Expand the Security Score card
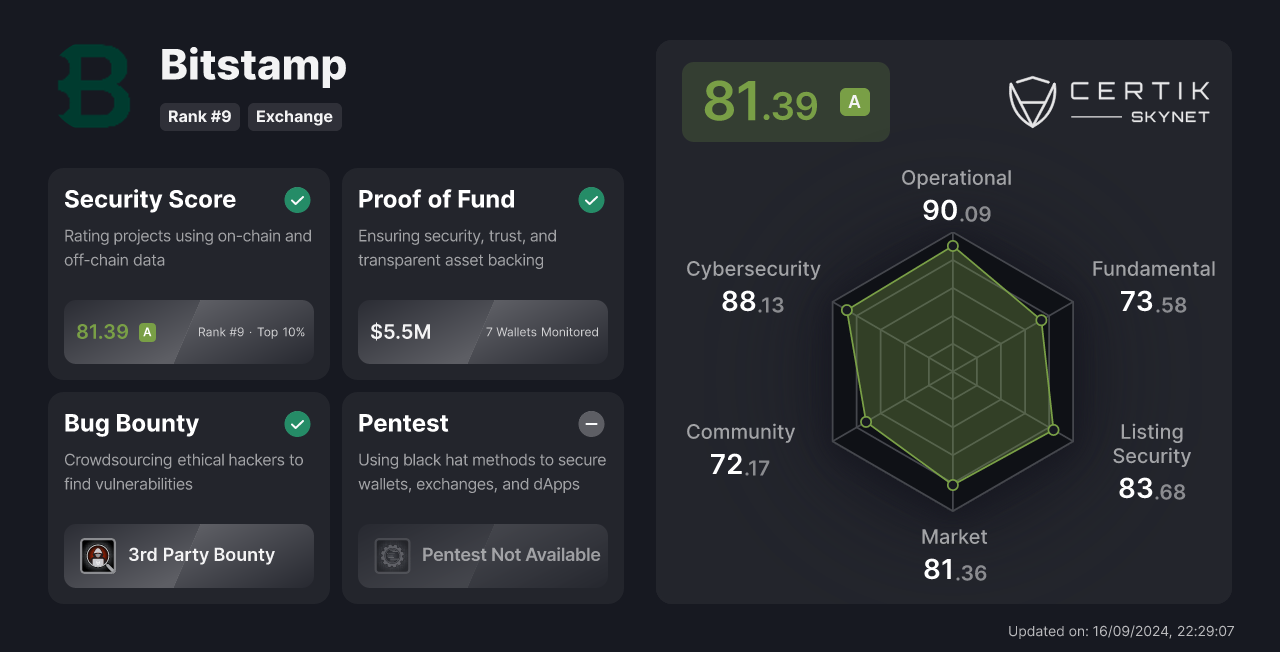1280x652 pixels. tap(188, 274)
